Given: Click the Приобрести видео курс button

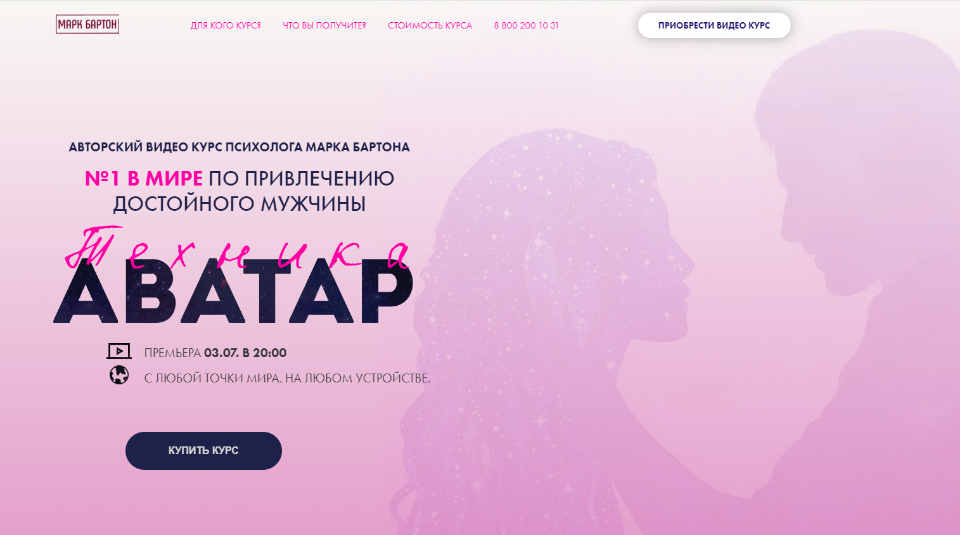Looking at the screenshot, I should click(x=714, y=25).
